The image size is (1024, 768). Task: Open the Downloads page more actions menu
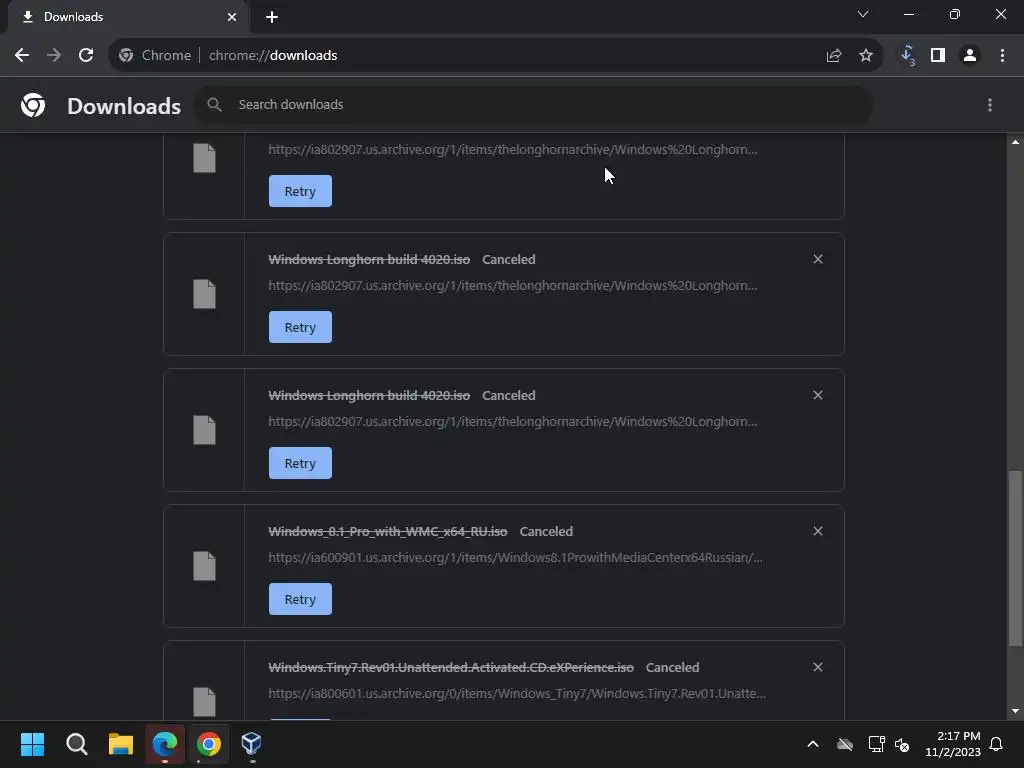990,105
